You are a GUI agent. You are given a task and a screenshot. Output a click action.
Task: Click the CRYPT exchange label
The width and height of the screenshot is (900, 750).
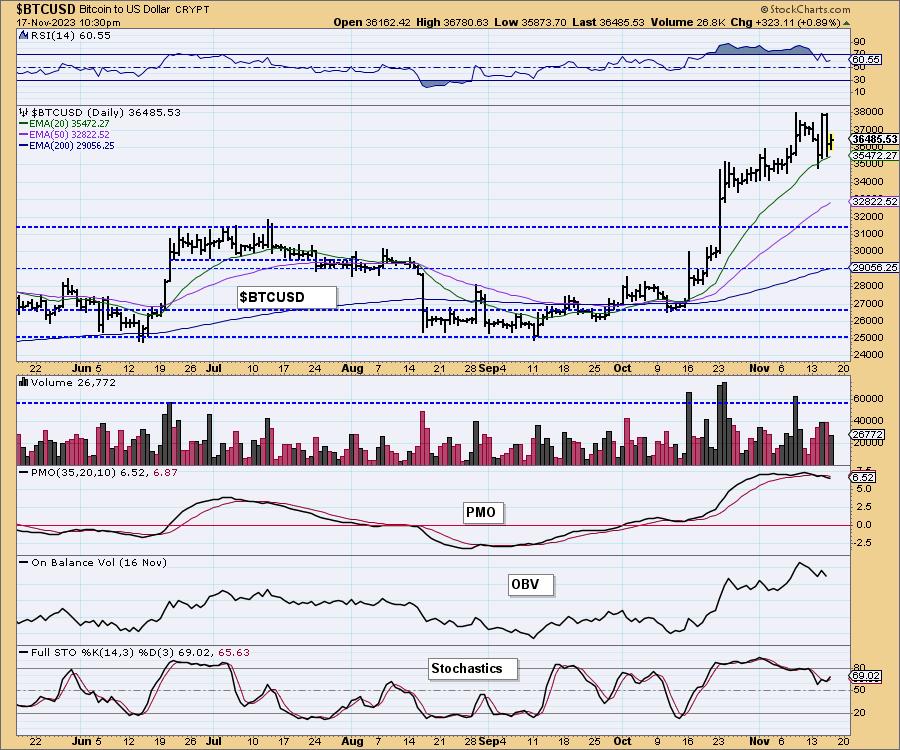192,10
